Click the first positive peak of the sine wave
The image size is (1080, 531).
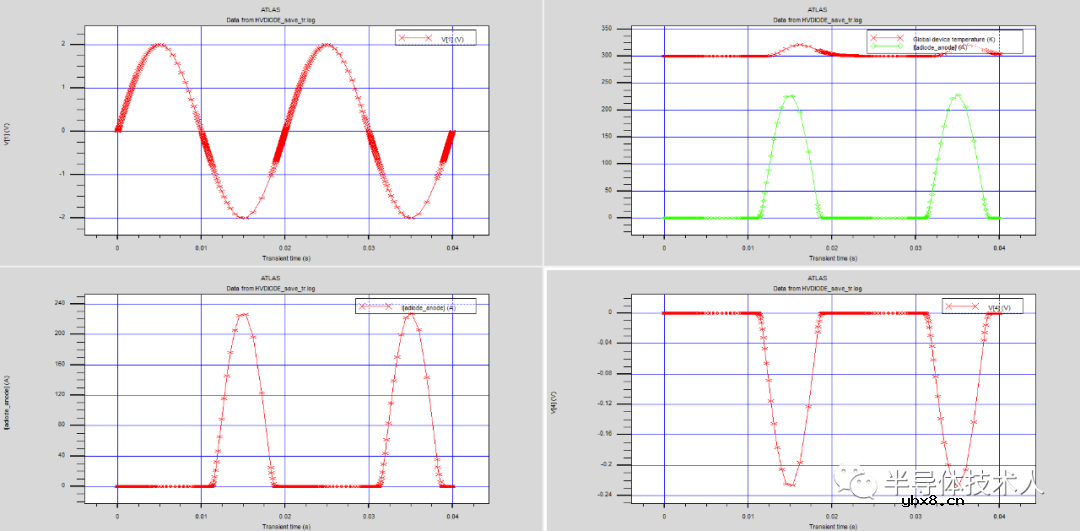click(159, 44)
